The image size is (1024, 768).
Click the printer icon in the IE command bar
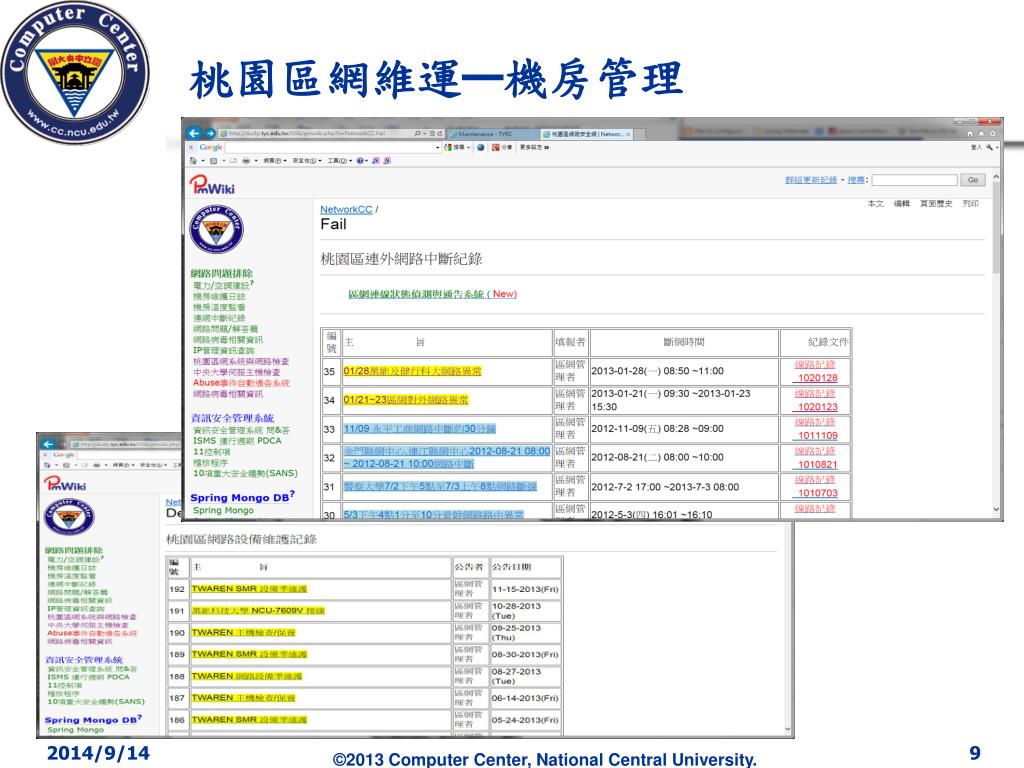(x=246, y=161)
